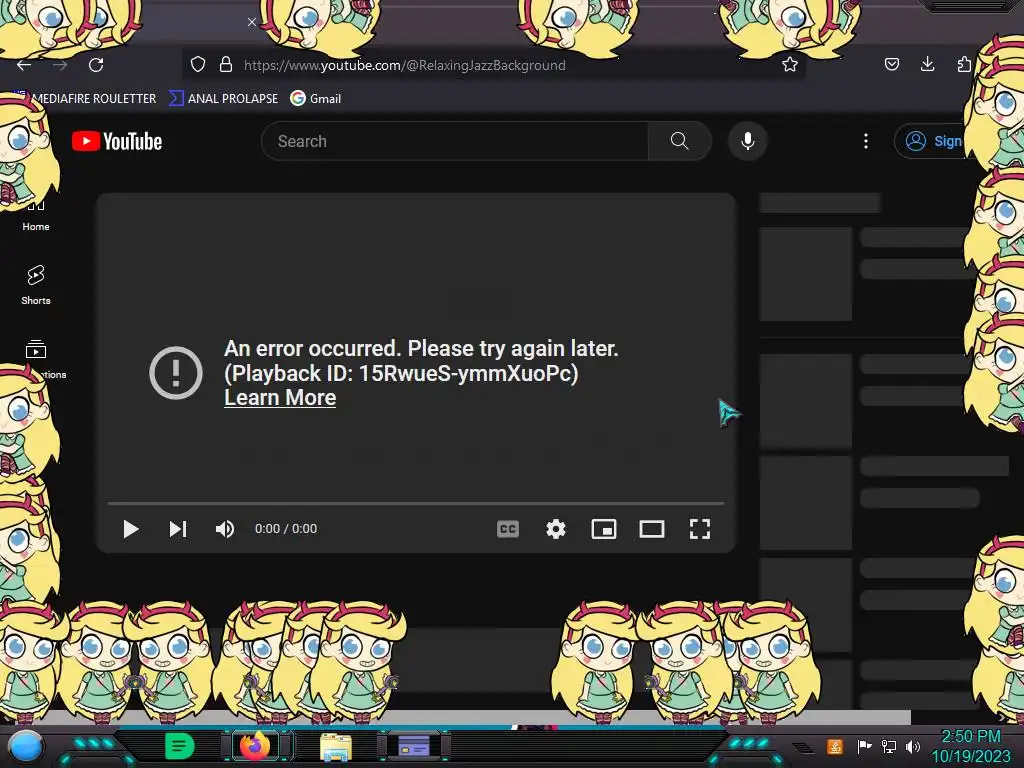1024x768 pixels.
Task: Open the tracking protection shield icon
Action: [198, 64]
